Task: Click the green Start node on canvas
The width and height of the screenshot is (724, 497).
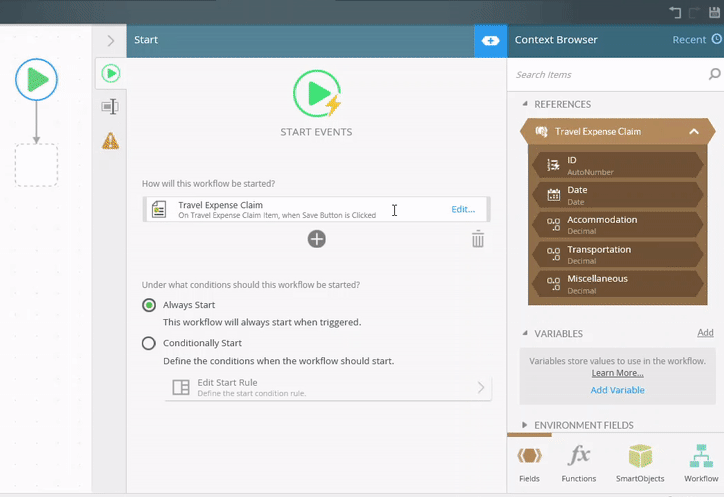Action: click(x=36, y=79)
